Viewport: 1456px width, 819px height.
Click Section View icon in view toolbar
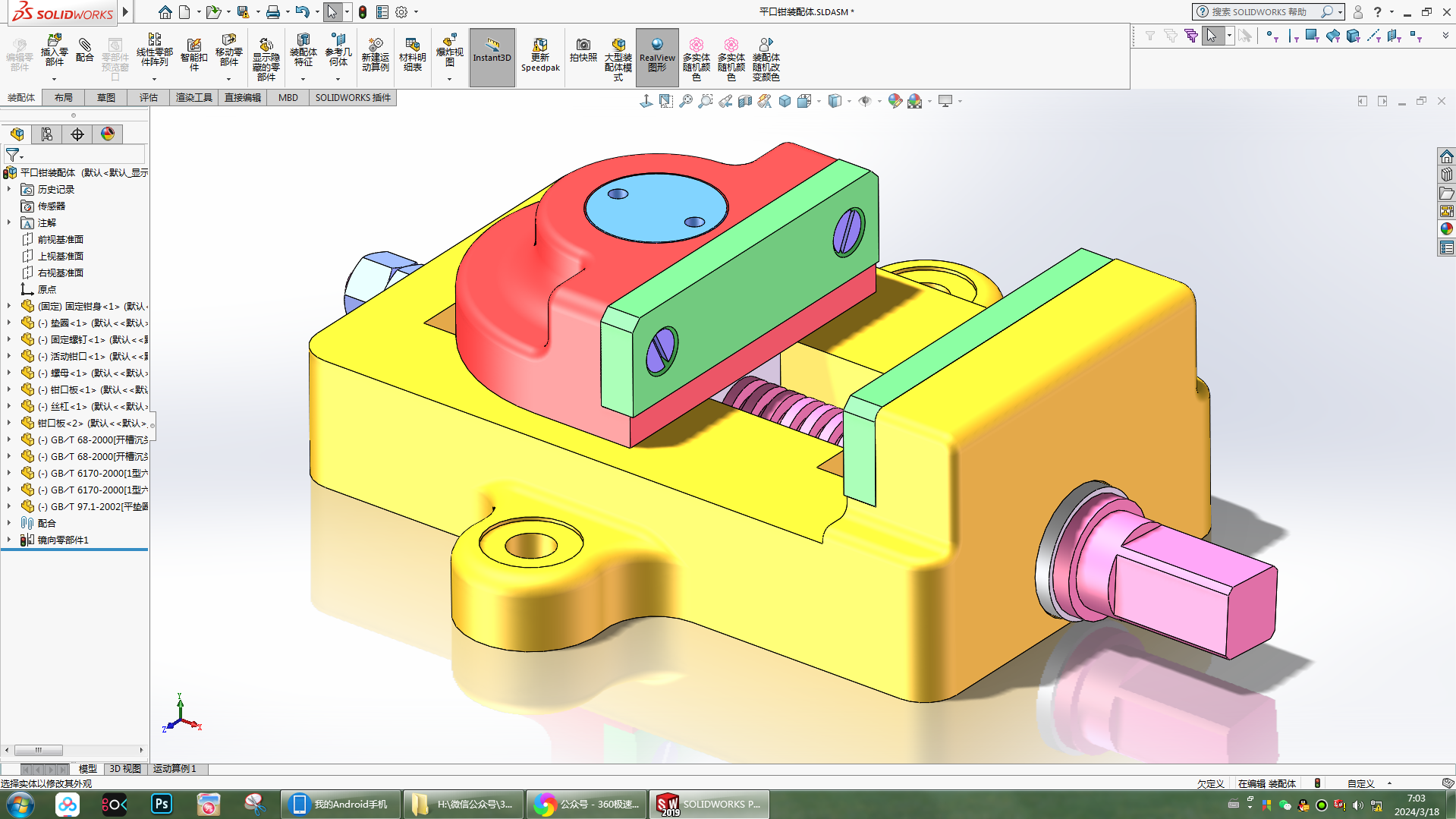(x=745, y=101)
